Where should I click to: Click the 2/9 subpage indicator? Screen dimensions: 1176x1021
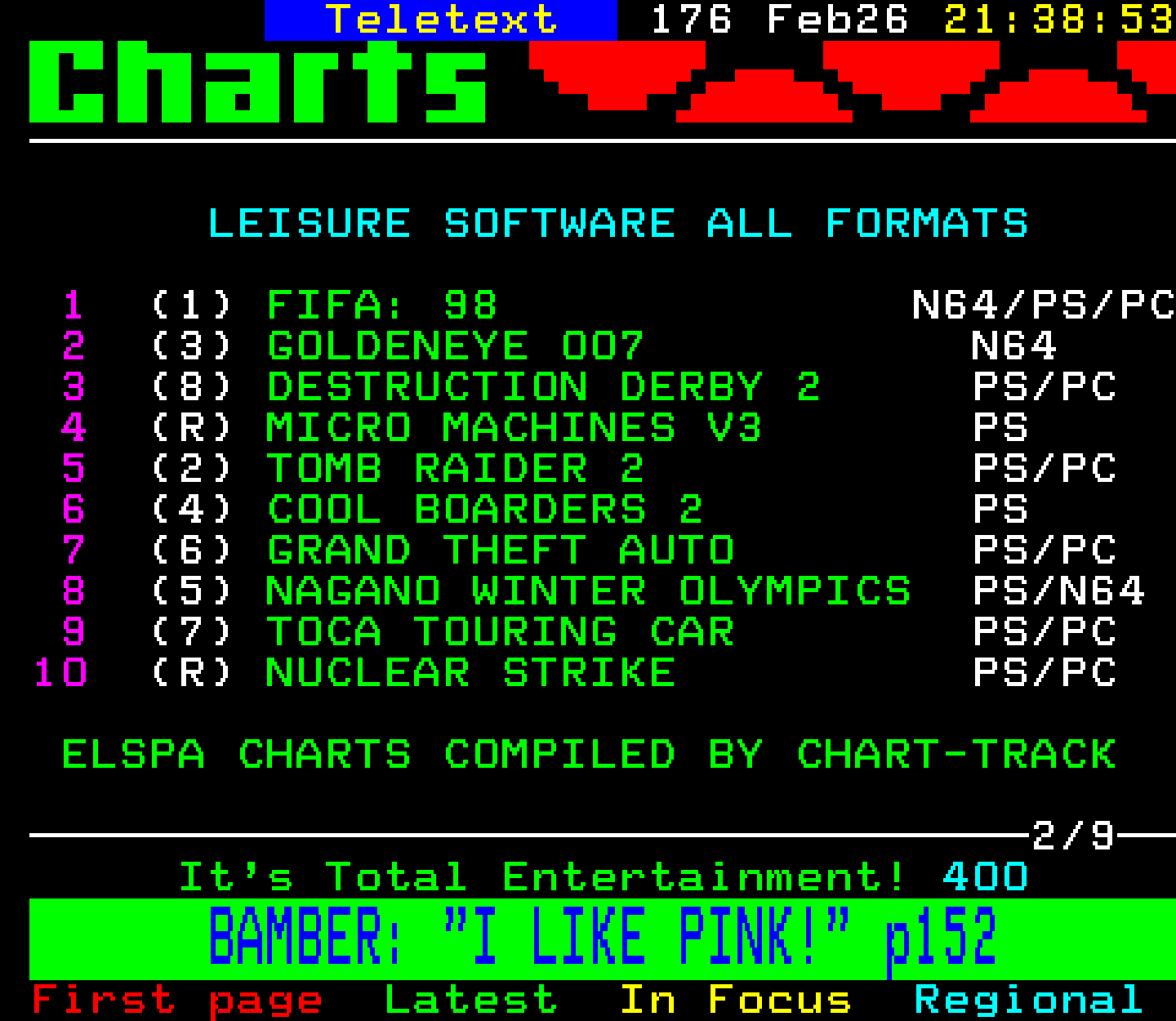click(1073, 836)
